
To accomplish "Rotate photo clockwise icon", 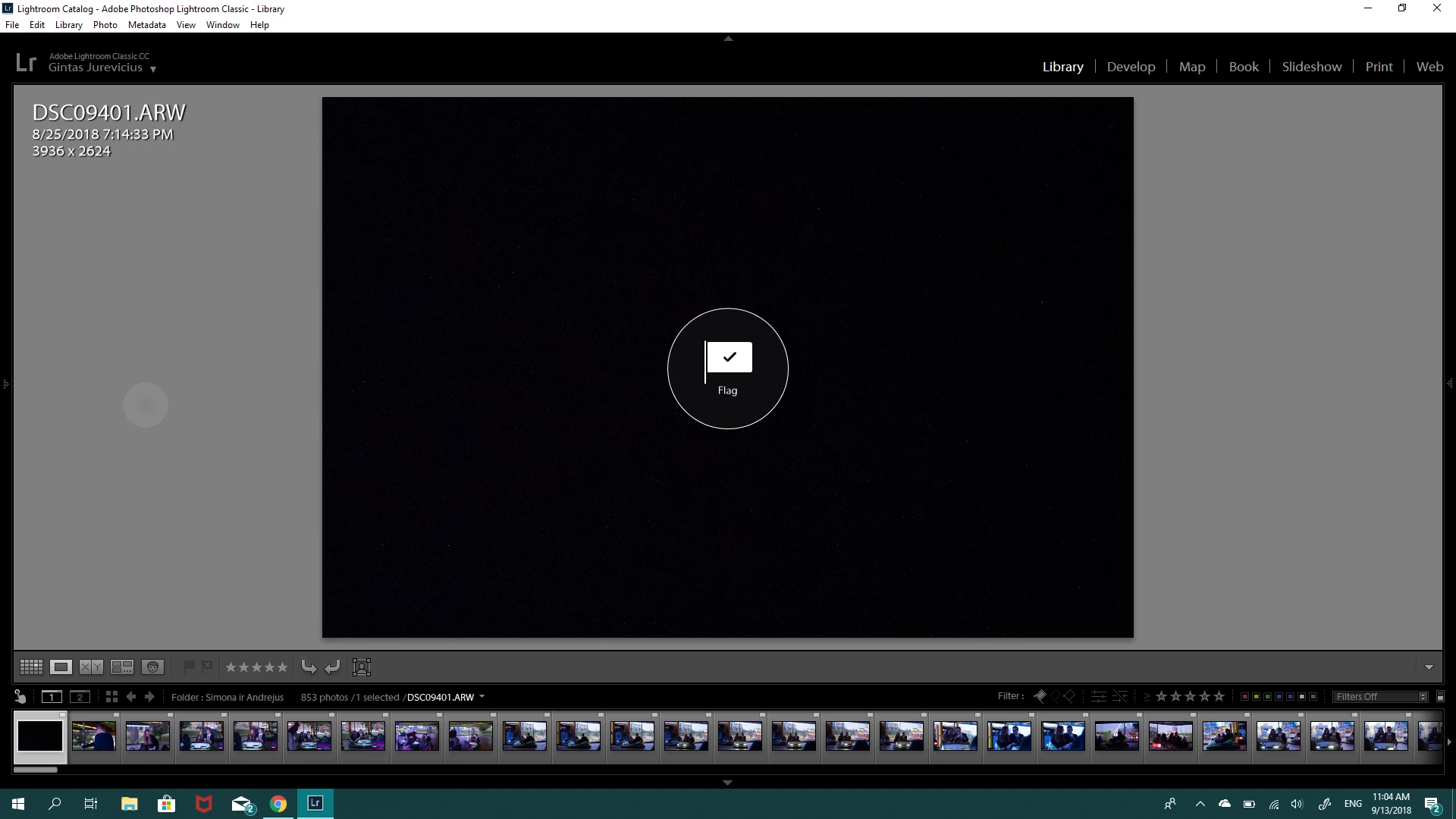I will click(x=332, y=667).
